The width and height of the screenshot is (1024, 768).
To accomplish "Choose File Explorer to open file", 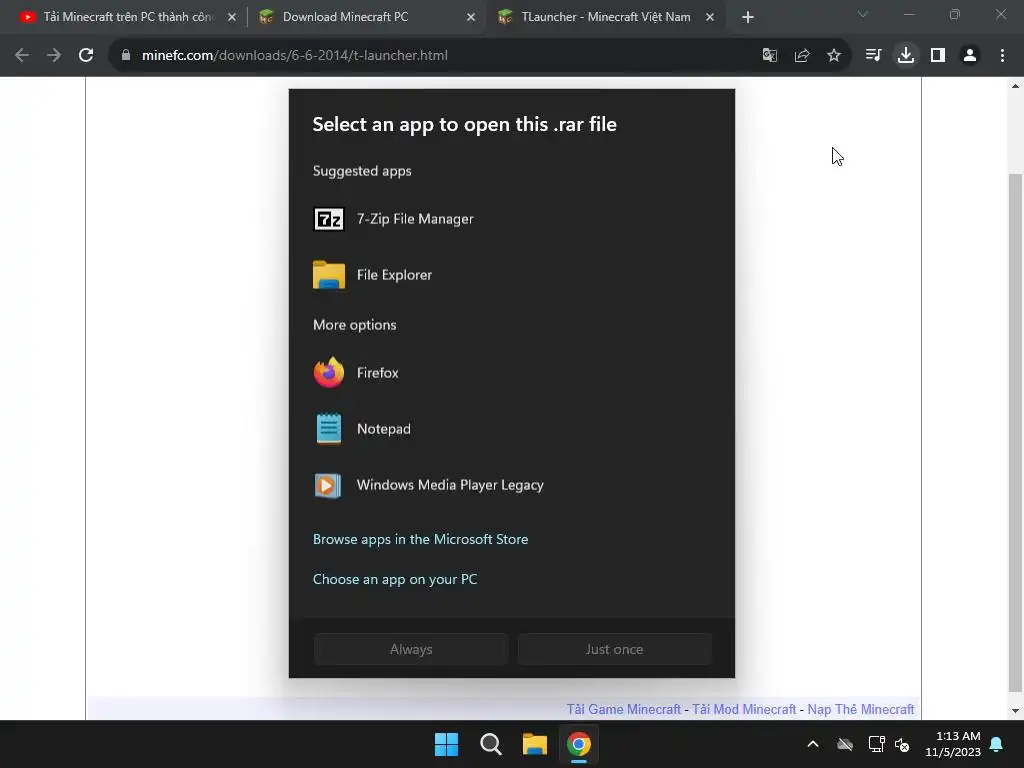I will tap(511, 275).
